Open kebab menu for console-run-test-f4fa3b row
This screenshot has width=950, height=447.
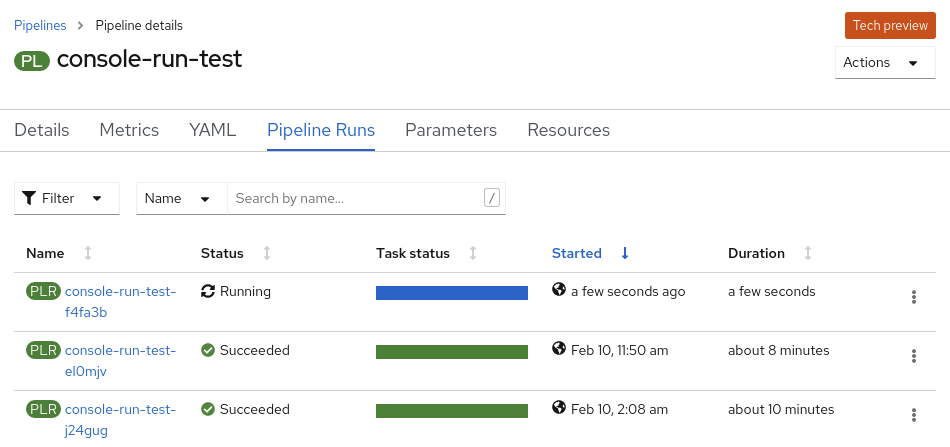(913, 297)
